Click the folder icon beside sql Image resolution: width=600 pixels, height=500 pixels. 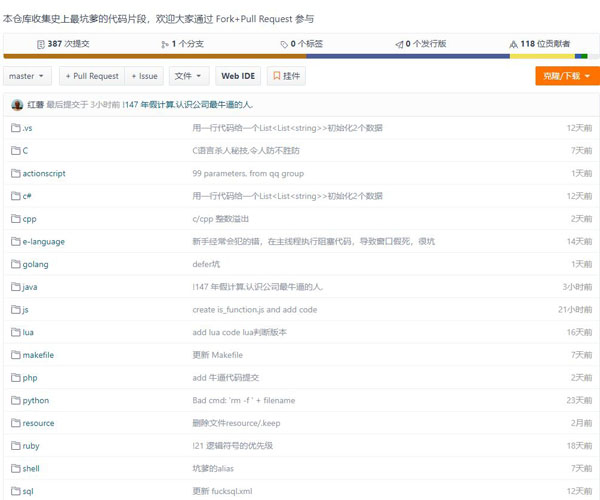click(x=16, y=491)
